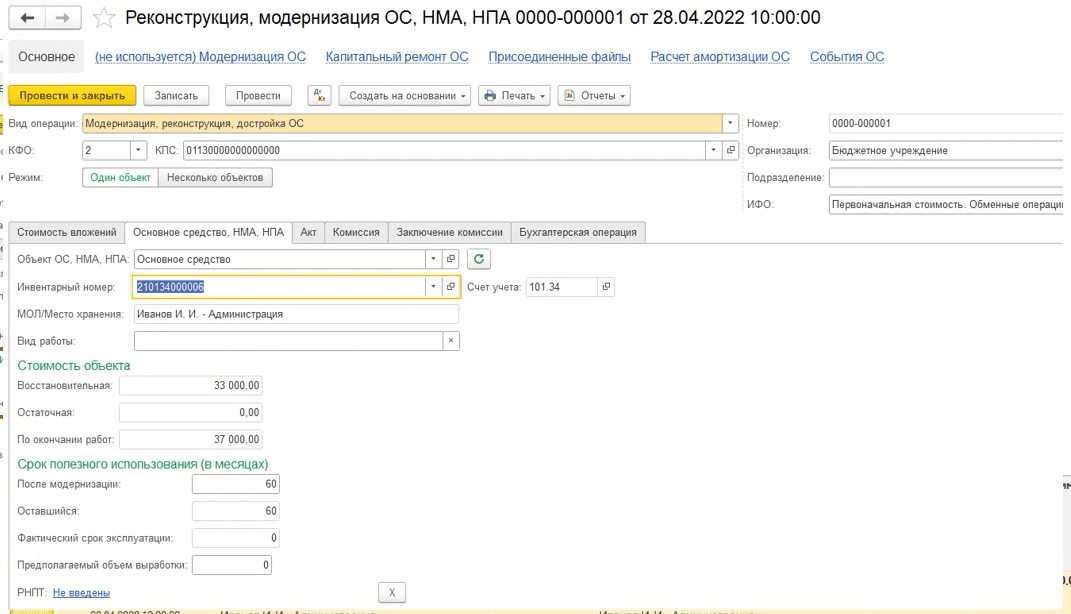
Task: Open the Создать на основании menu
Action: pos(406,96)
